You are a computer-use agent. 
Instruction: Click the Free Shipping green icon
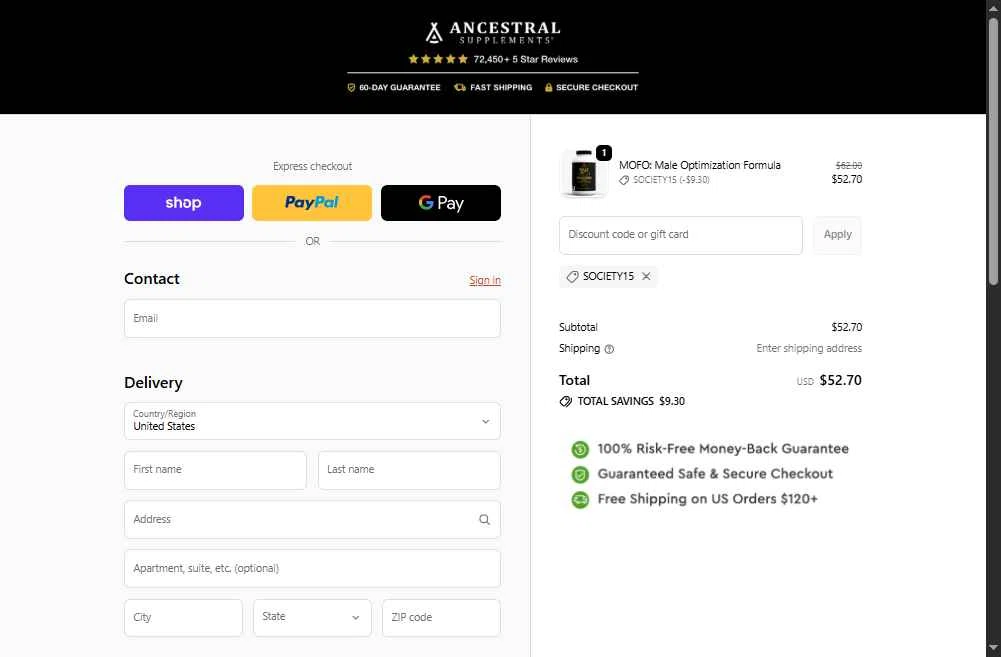tap(580, 499)
